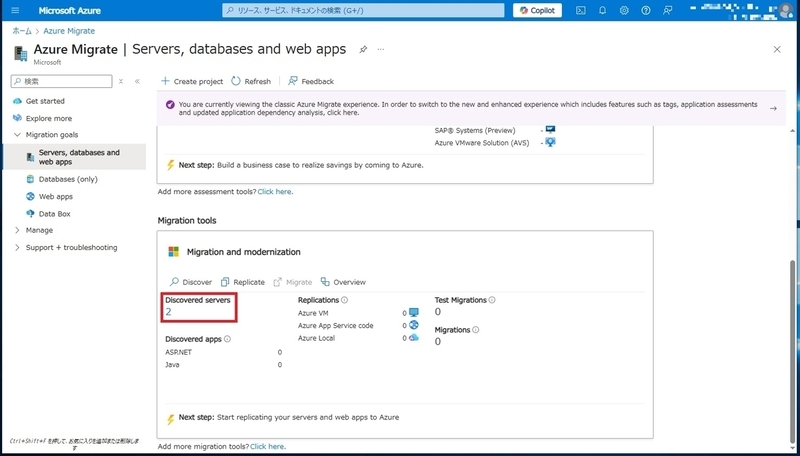
Task: Open Get started in sidebar
Action: coord(45,101)
